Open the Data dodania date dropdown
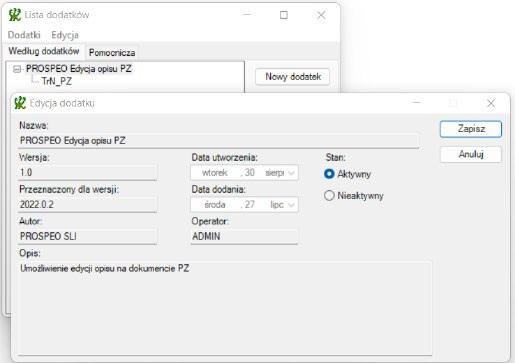This screenshot has height=363, width=515. [291, 205]
